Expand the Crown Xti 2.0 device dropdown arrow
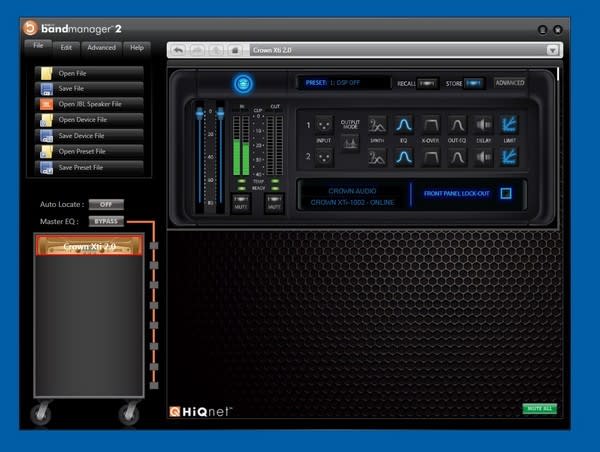Viewport: 600px width, 452px height. 552,50
